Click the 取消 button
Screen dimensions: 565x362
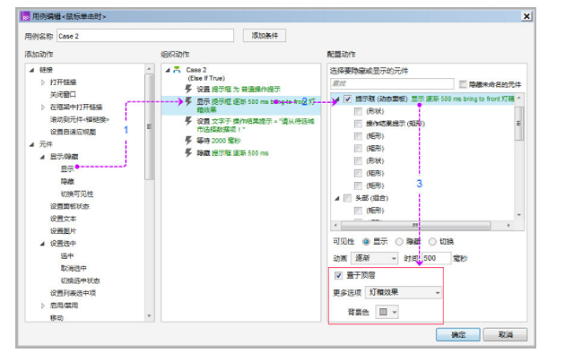pos(505,335)
